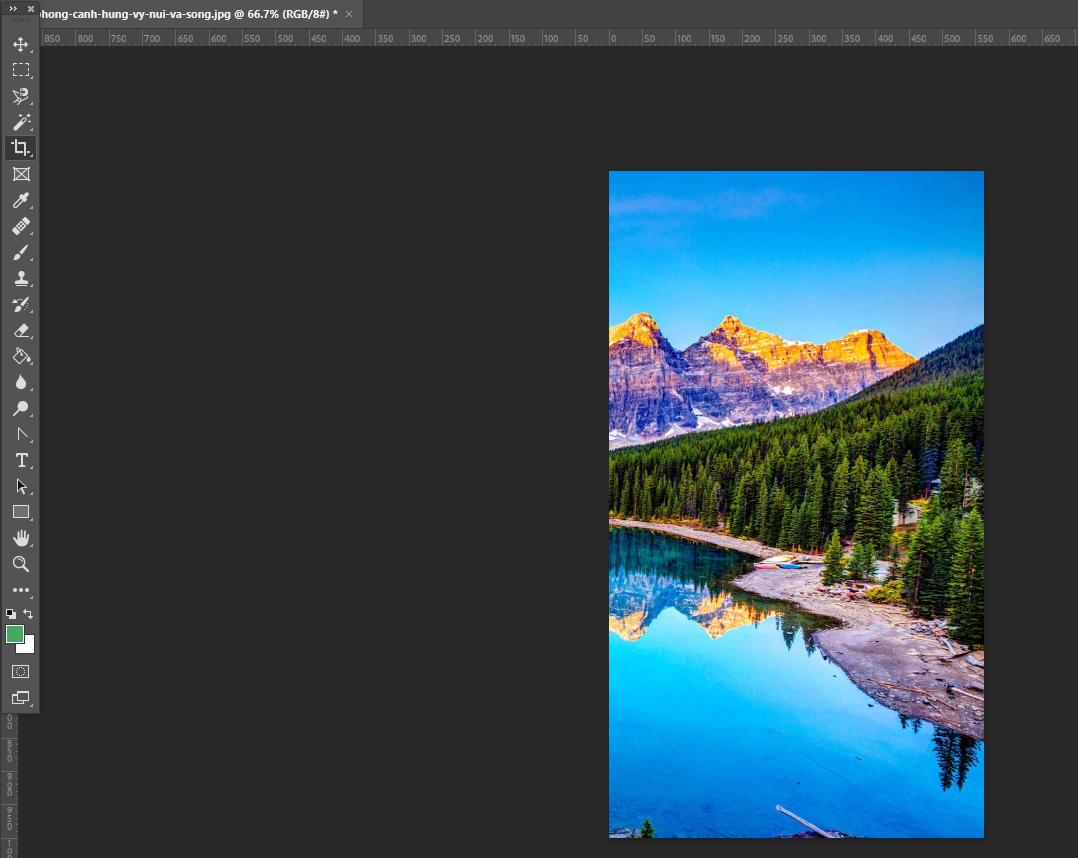Select the Zoom tool

(x=21, y=564)
